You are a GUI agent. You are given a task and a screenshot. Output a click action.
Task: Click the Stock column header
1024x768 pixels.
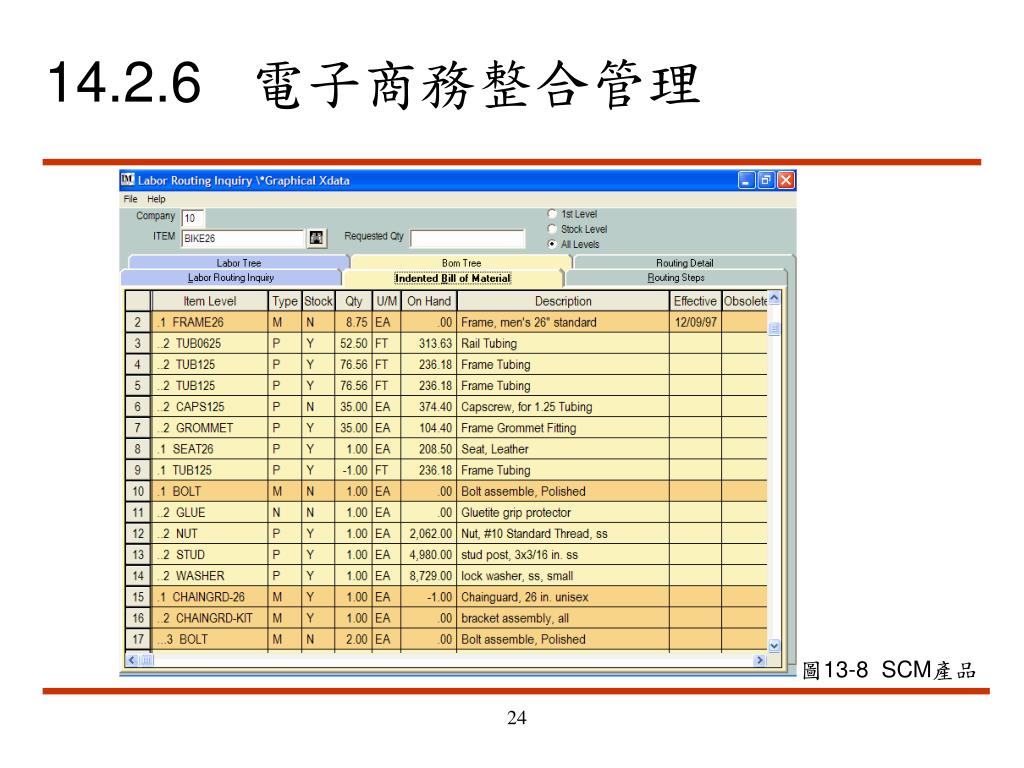tap(318, 301)
